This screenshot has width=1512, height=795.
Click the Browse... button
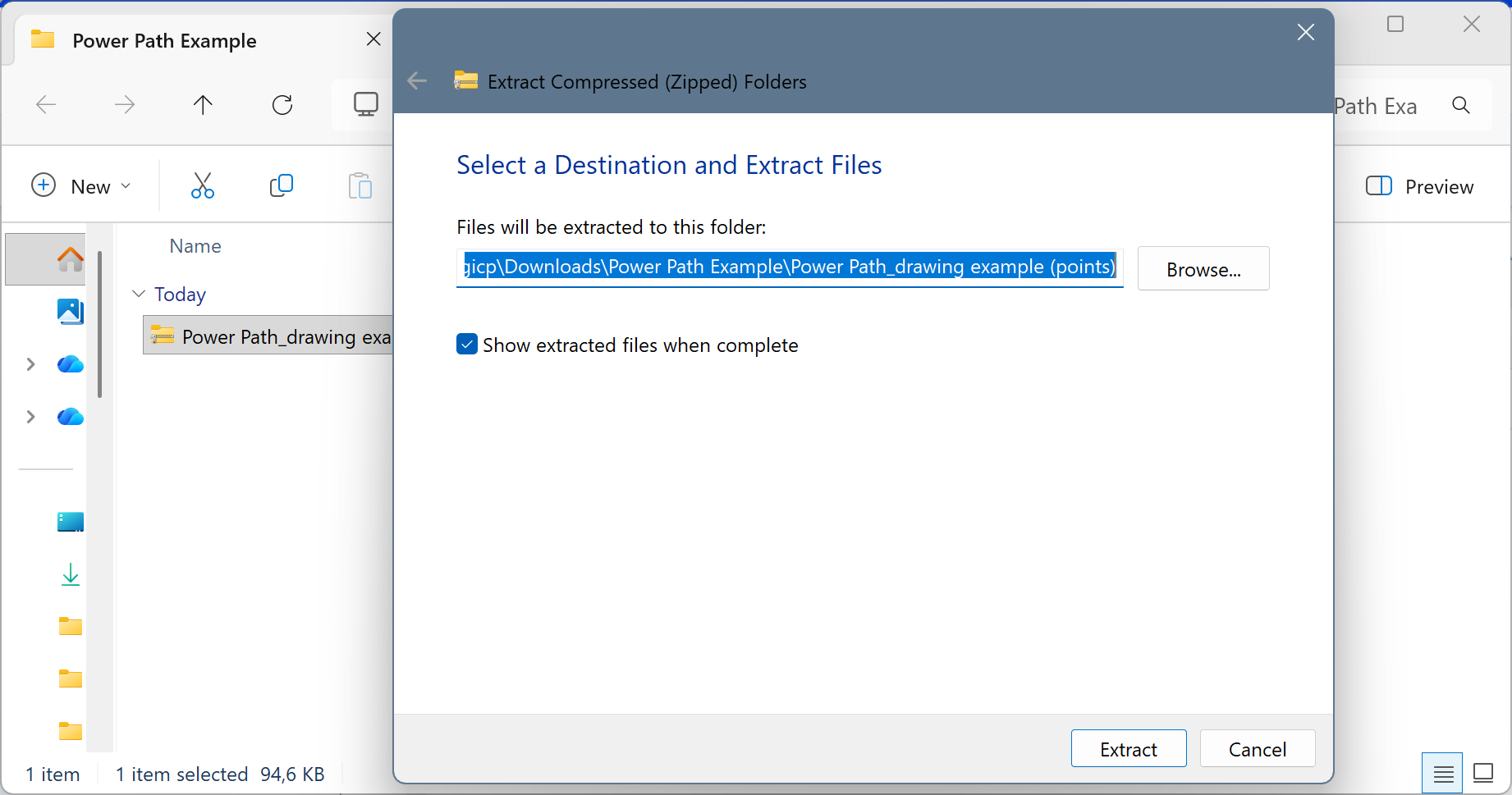pyautogui.click(x=1203, y=269)
